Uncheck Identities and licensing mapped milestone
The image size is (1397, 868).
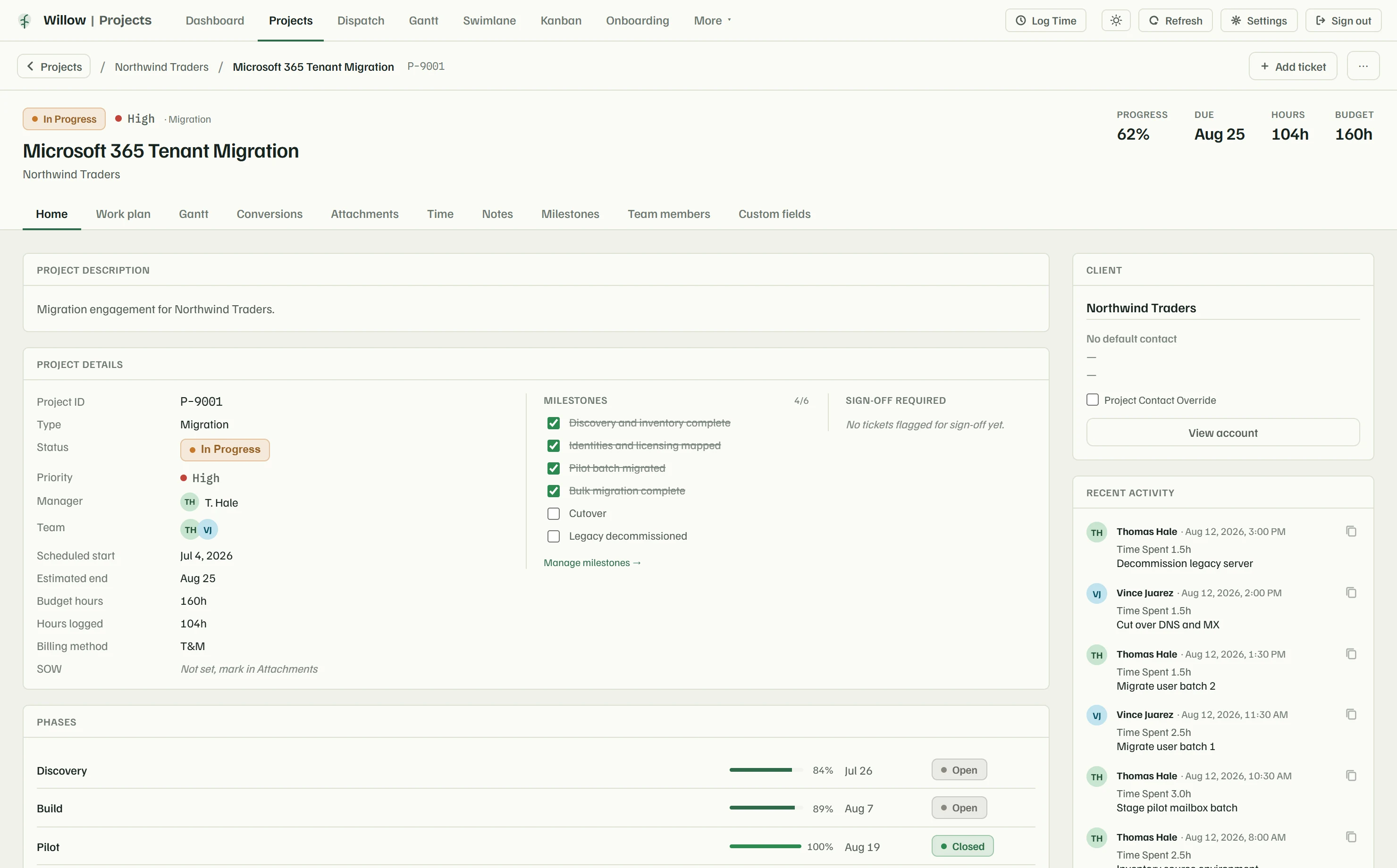click(x=554, y=446)
